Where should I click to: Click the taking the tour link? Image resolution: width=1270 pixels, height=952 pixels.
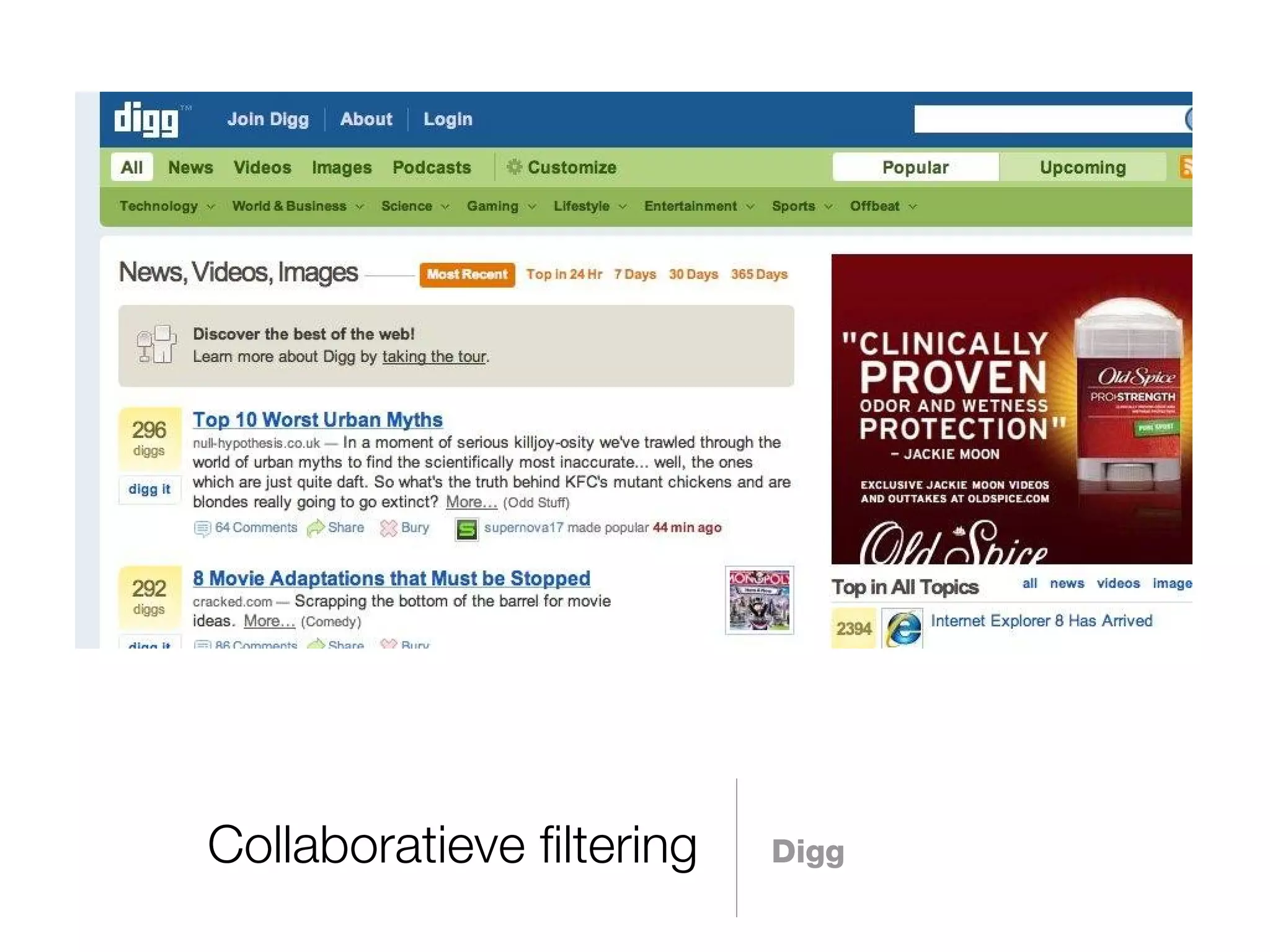434,357
